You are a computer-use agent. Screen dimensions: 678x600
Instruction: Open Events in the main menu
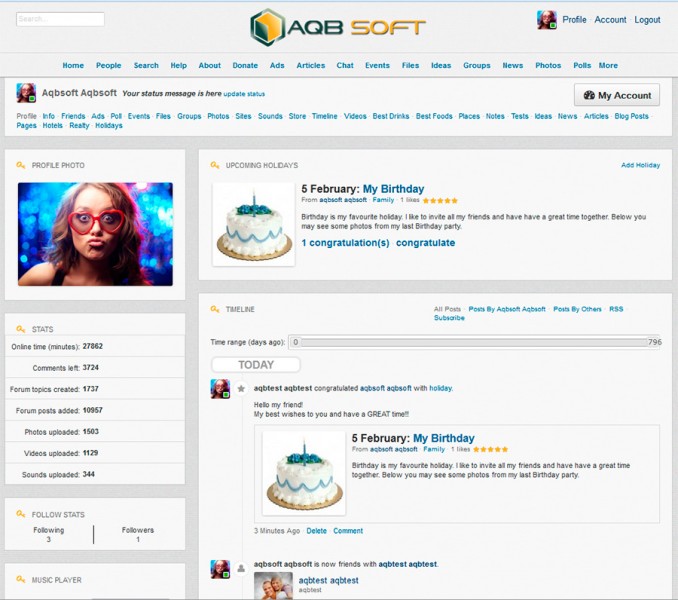(x=377, y=65)
